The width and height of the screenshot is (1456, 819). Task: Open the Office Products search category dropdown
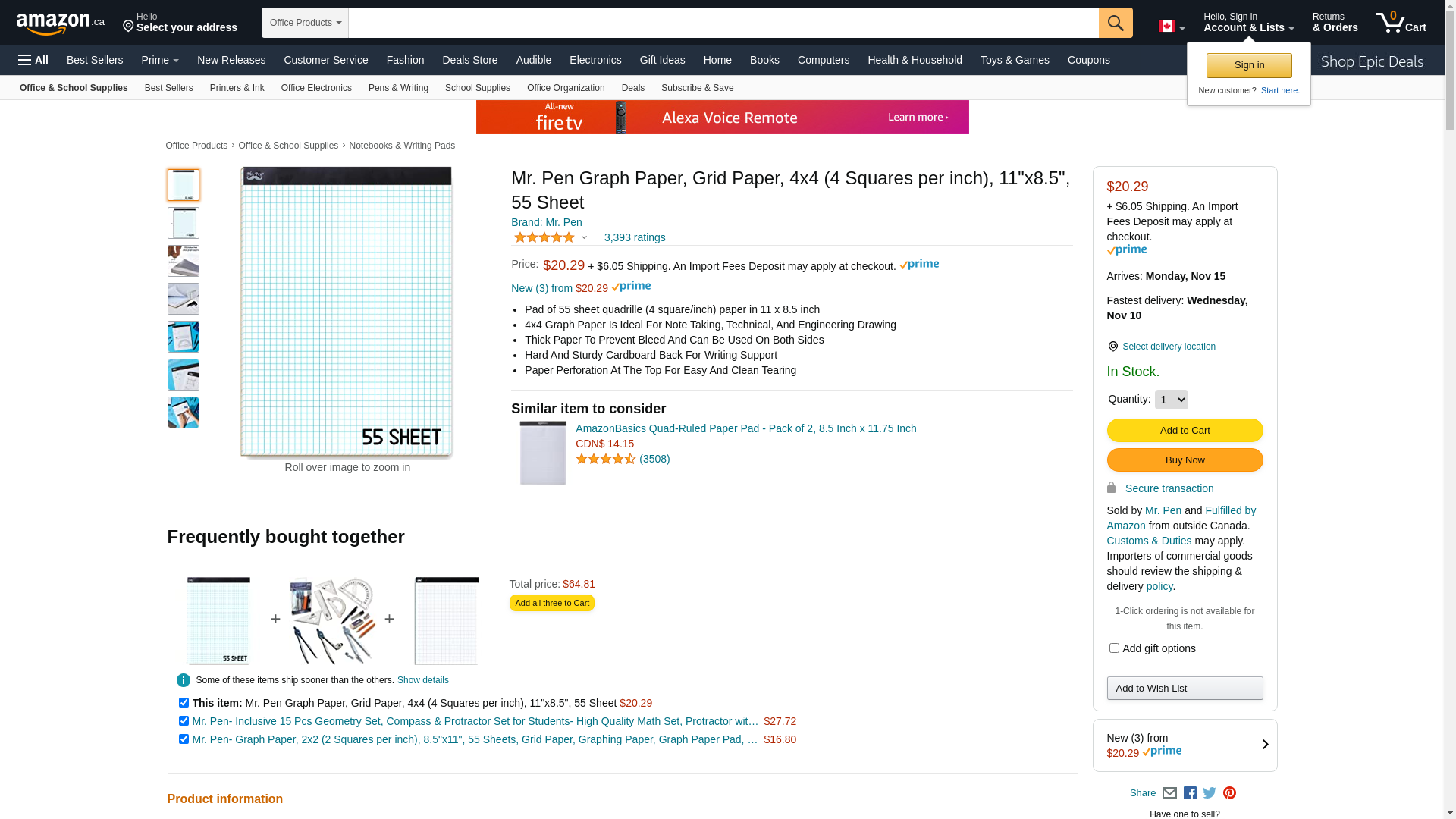coord(305,23)
